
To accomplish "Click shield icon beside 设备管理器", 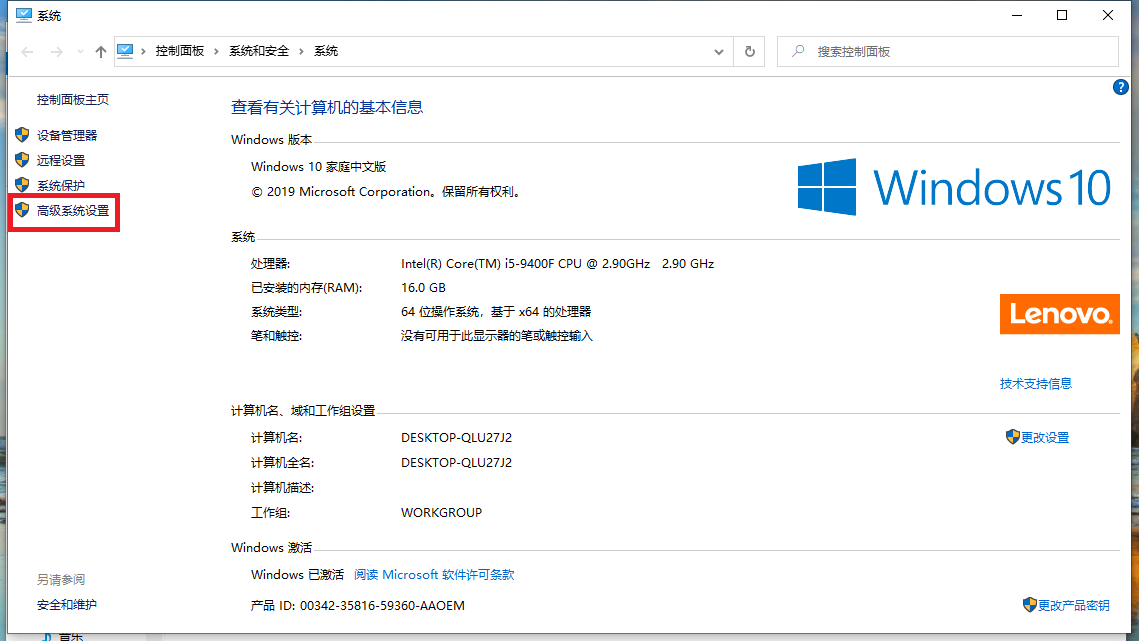I will [22, 134].
